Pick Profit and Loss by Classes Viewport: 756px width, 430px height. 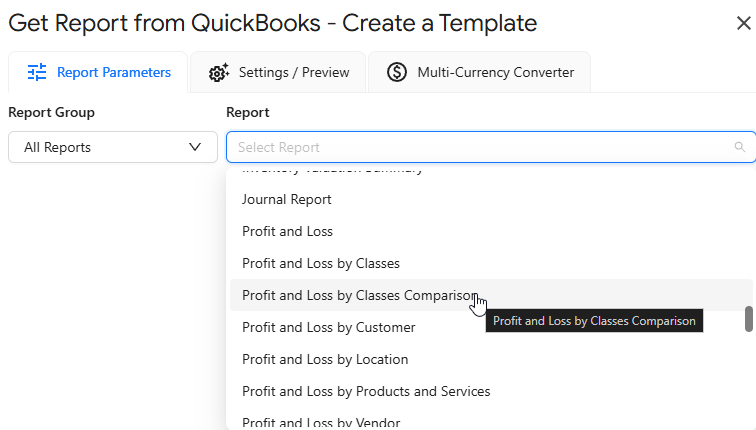(x=321, y=263)
